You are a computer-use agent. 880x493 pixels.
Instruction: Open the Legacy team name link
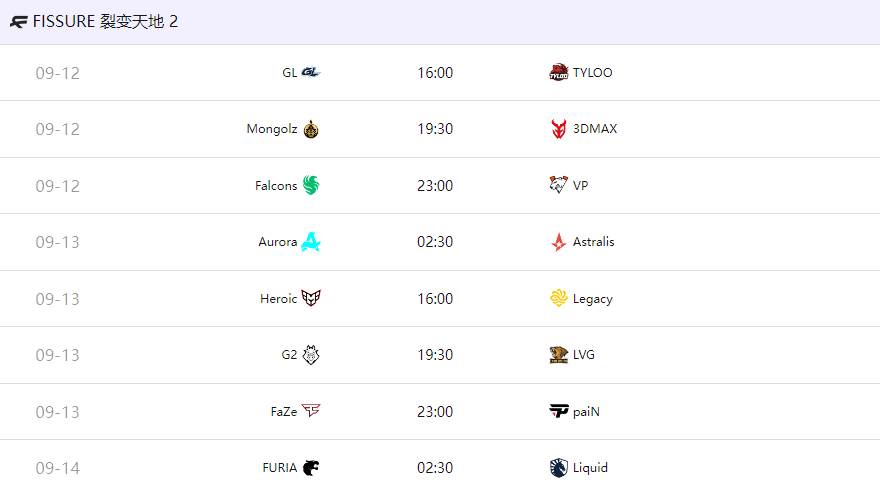tap(593, 299)
